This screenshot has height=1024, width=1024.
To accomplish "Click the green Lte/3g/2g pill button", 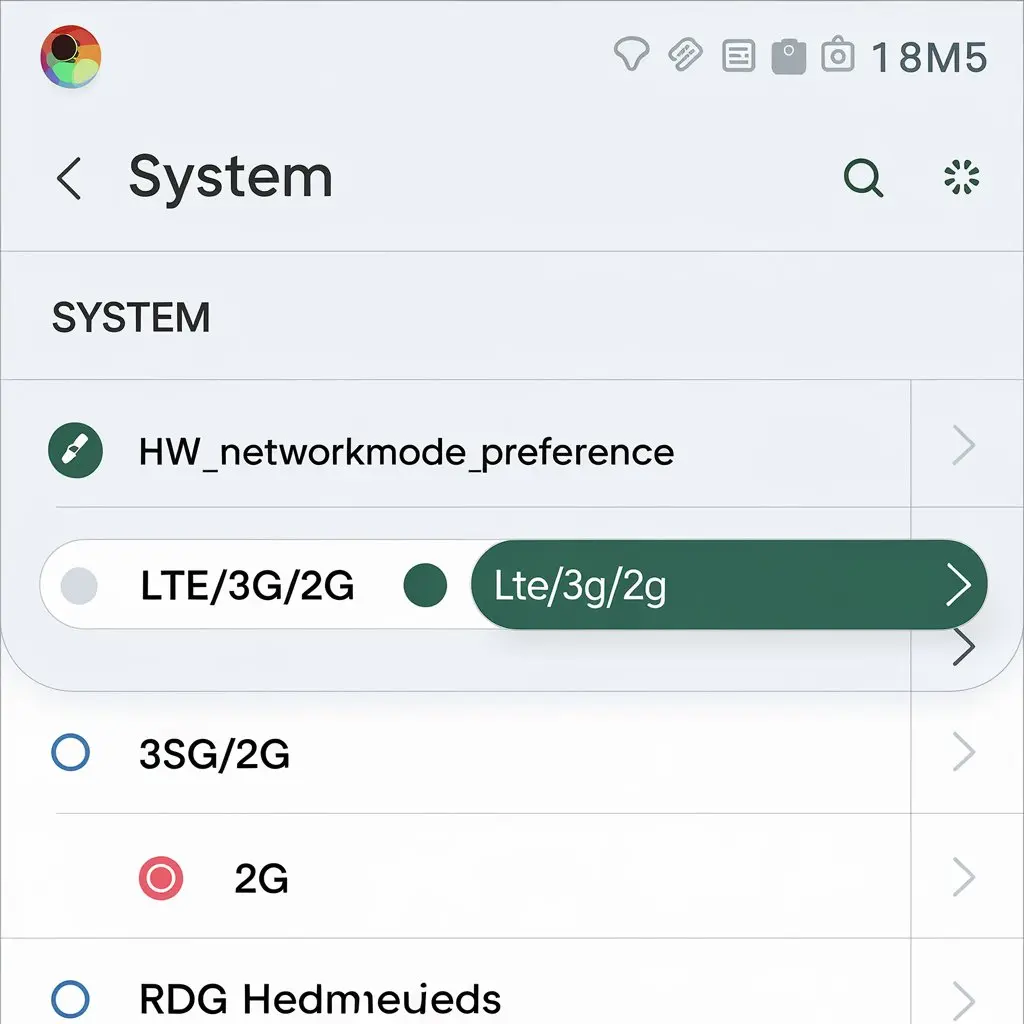I will [x=729, y=584].
